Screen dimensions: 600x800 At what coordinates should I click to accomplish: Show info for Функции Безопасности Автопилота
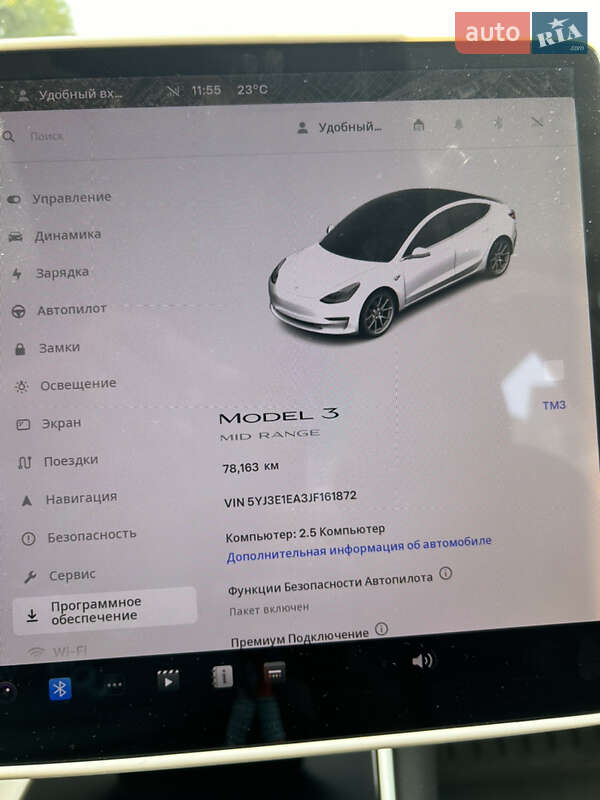pyautogui.click(x=445, y=573)
